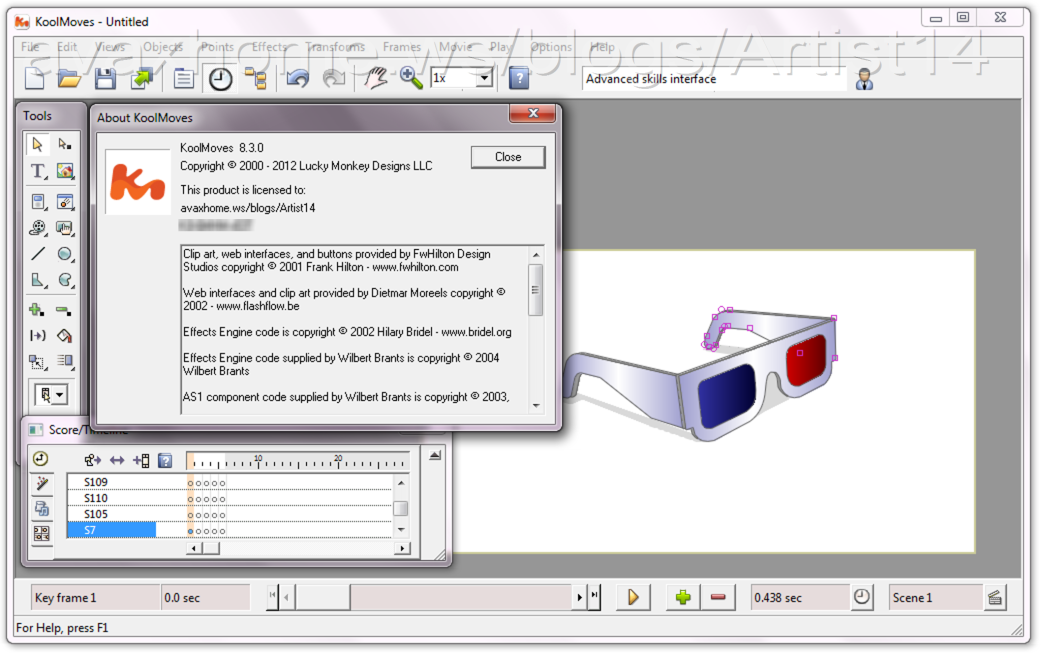Save the movie with the floppy disk icon

(105, 78)
